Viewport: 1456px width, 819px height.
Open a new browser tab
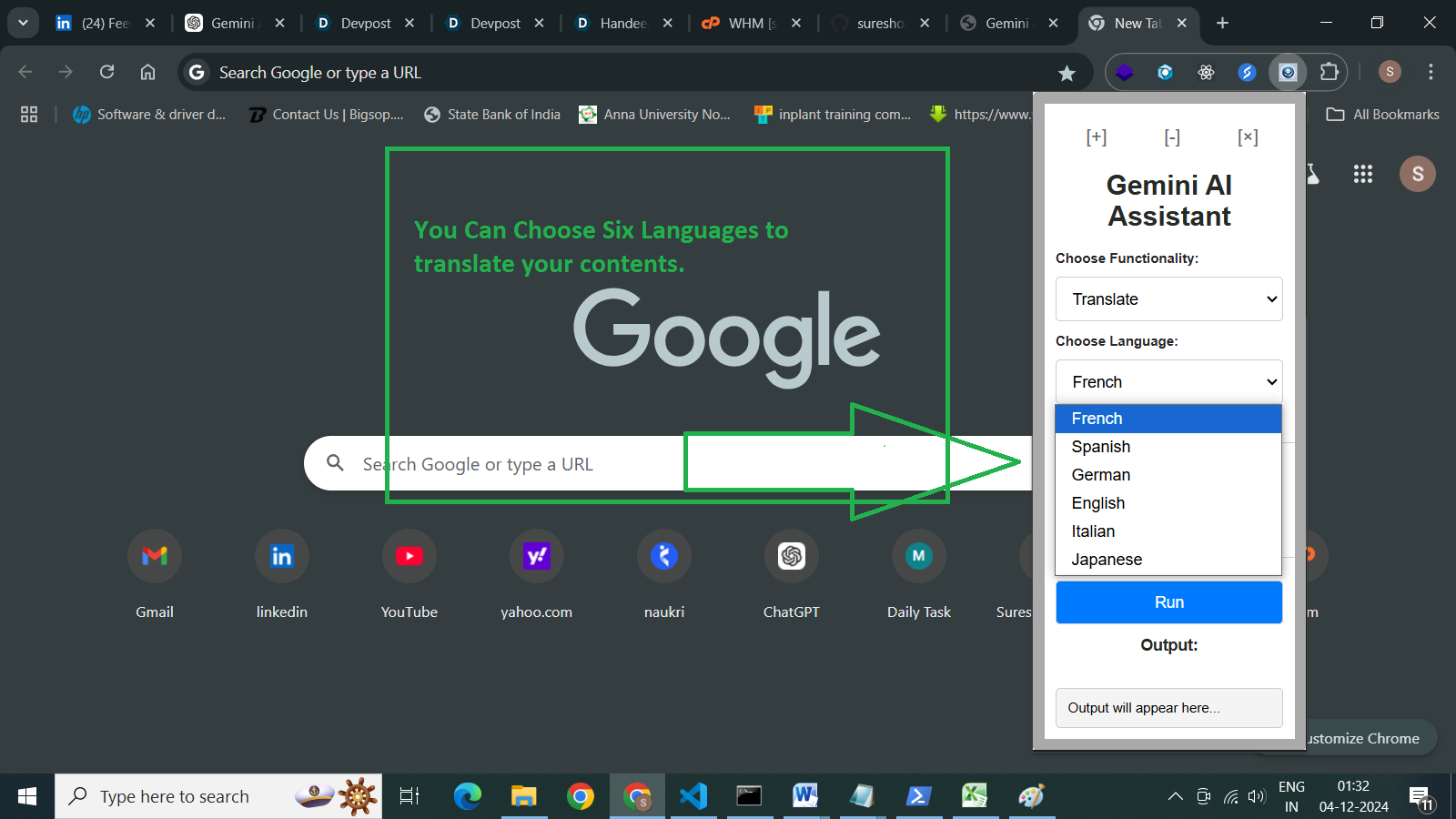click(x=1222, y=23)
